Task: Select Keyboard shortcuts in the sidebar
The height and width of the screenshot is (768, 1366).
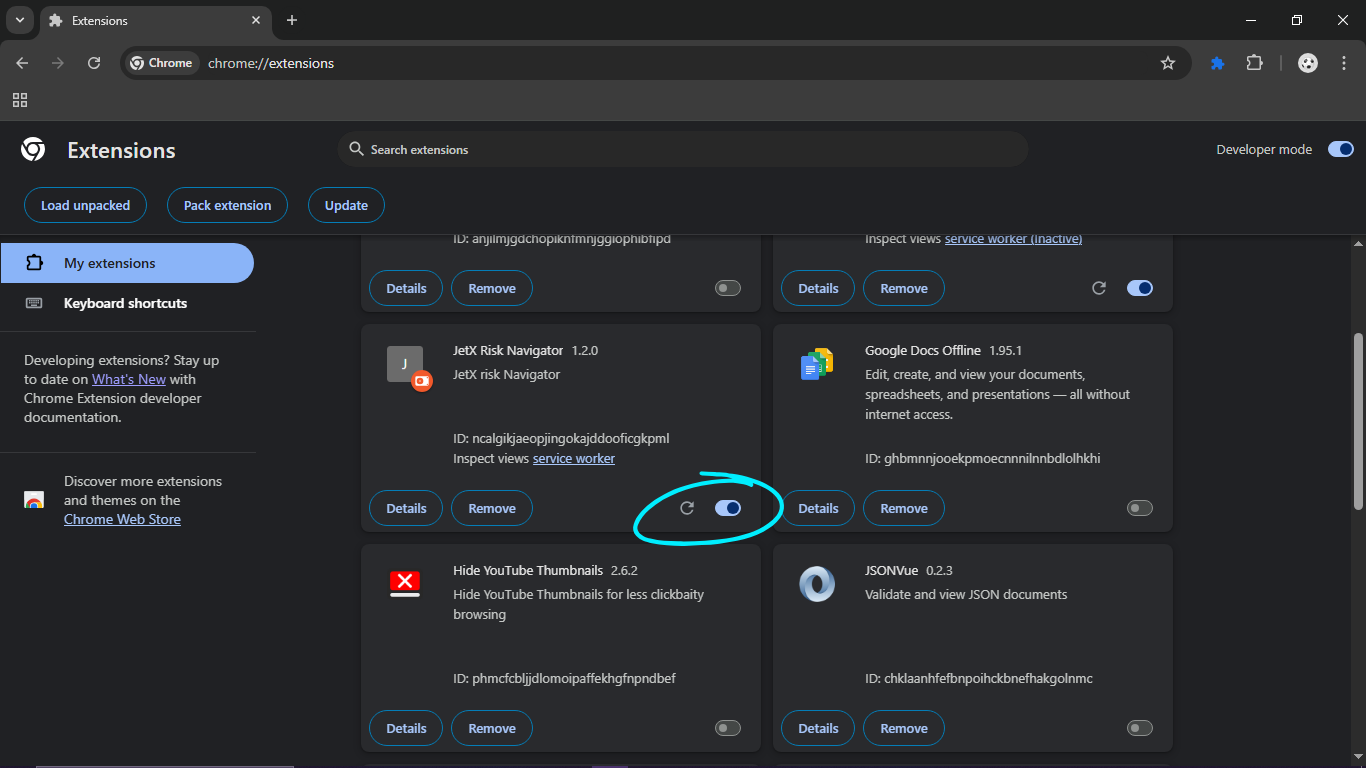Action: tap(125, 303)
